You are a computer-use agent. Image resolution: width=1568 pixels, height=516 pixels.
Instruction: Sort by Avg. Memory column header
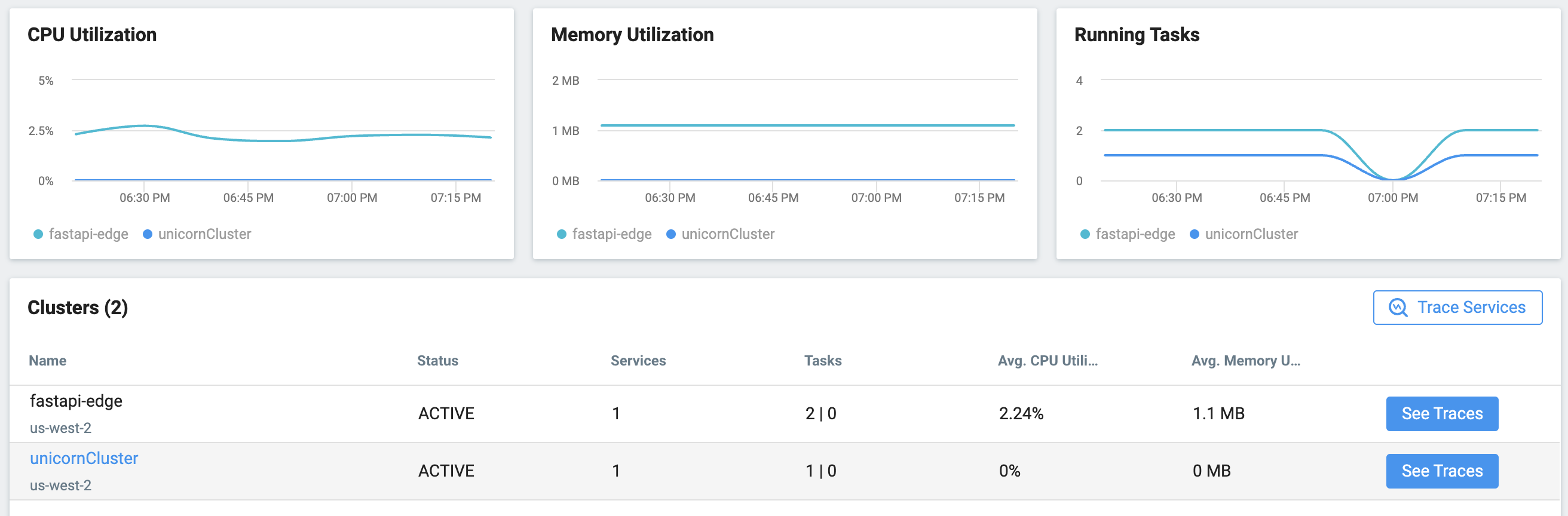pos(1245,361)
